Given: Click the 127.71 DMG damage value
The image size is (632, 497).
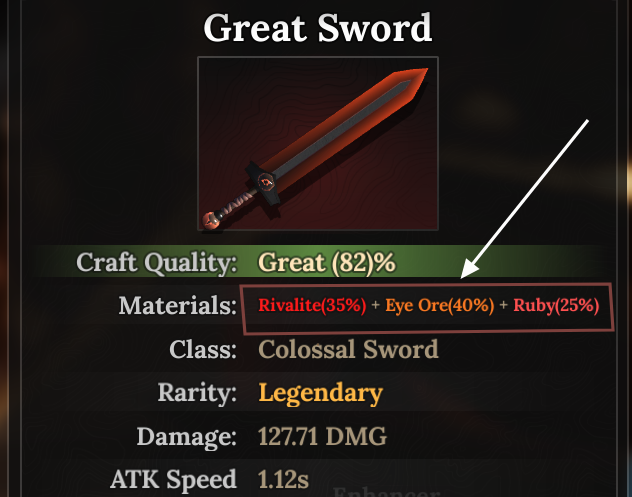Looking at the screenshot, I should coord(322,436).
